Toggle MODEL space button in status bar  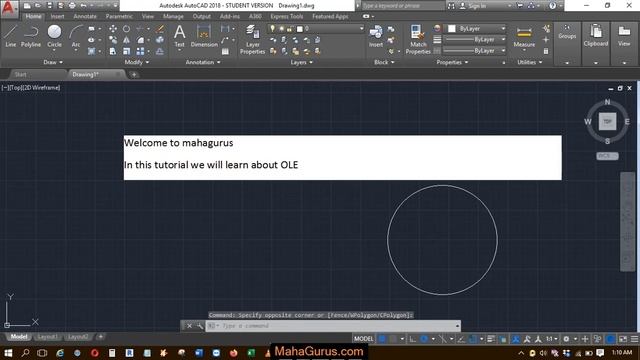363,339
